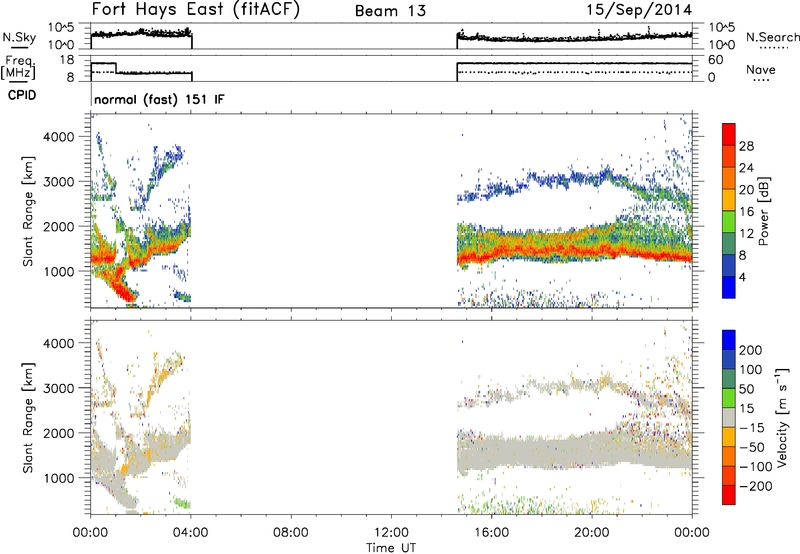Click the '200' velocity scale value

751,350
